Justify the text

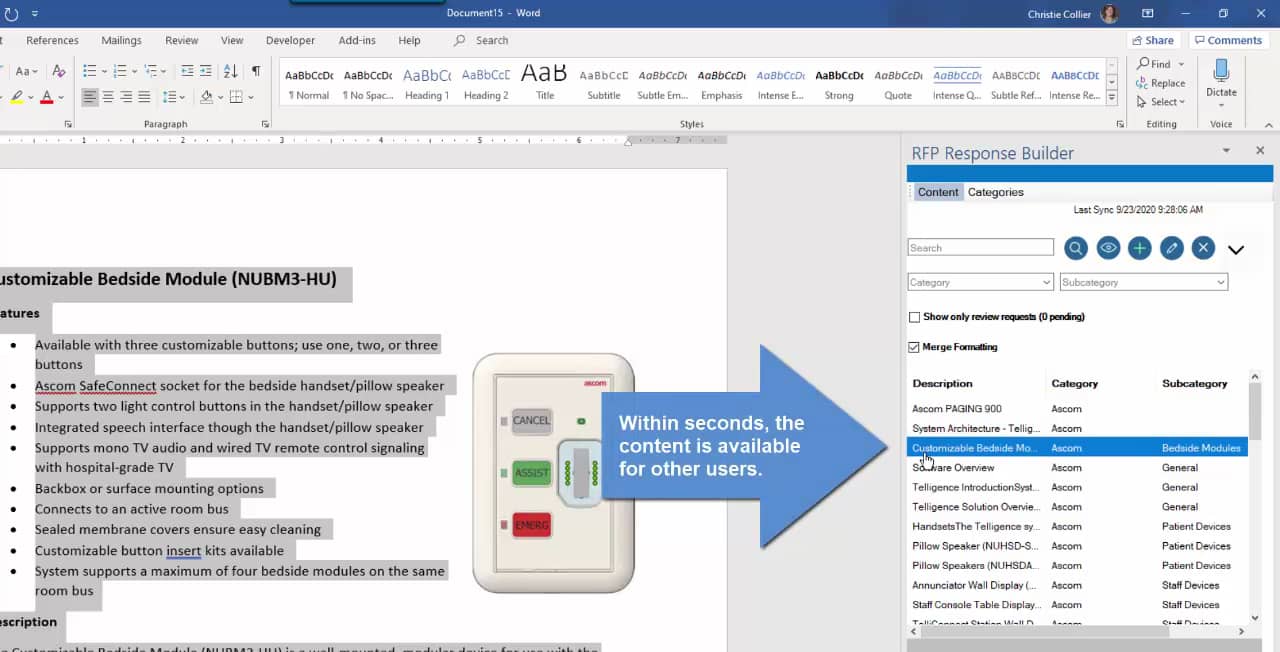tap(144, 97)
